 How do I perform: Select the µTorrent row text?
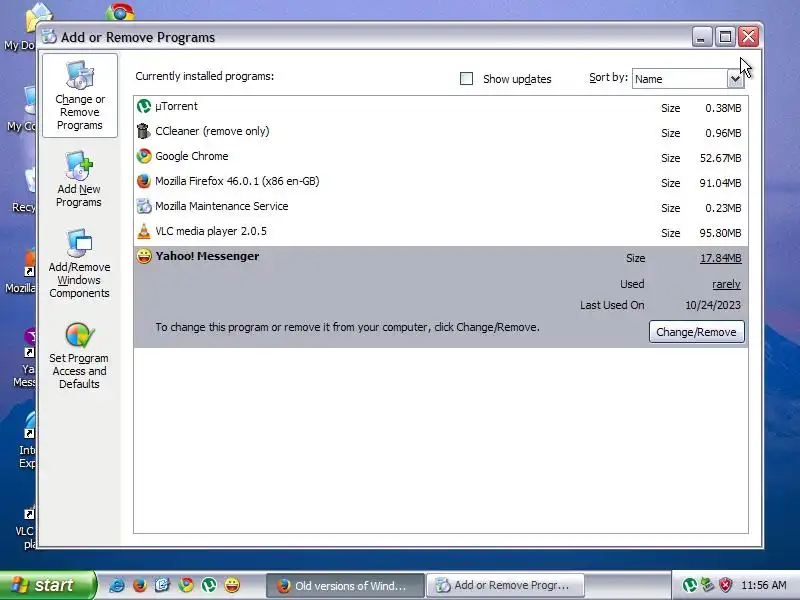coord(176,106)
